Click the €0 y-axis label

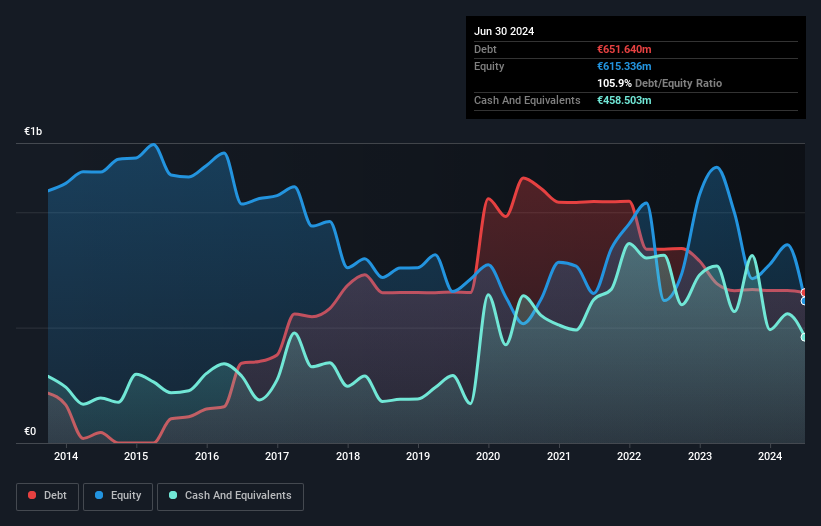point(30,431)
